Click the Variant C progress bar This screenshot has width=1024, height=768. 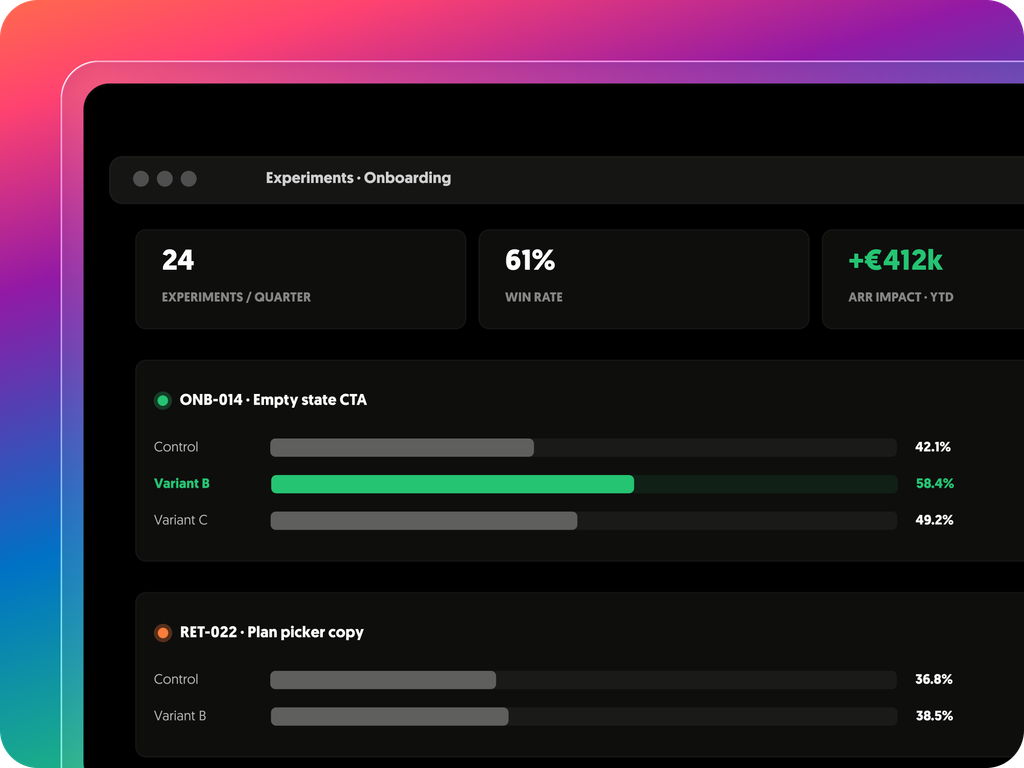point(583,520)
